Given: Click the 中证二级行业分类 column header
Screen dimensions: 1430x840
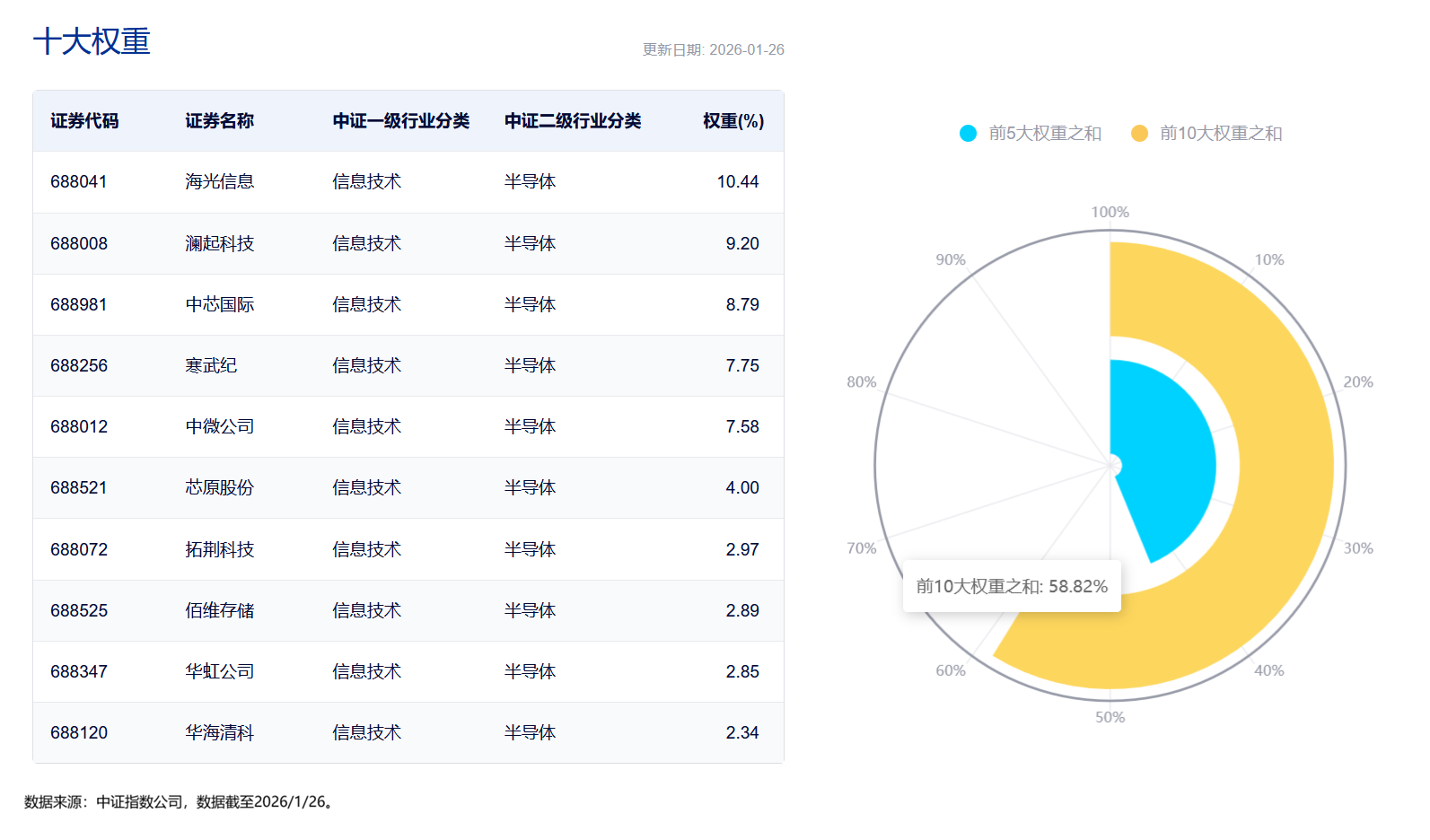Looking at the screenshot, I should [x=572, y=121].
